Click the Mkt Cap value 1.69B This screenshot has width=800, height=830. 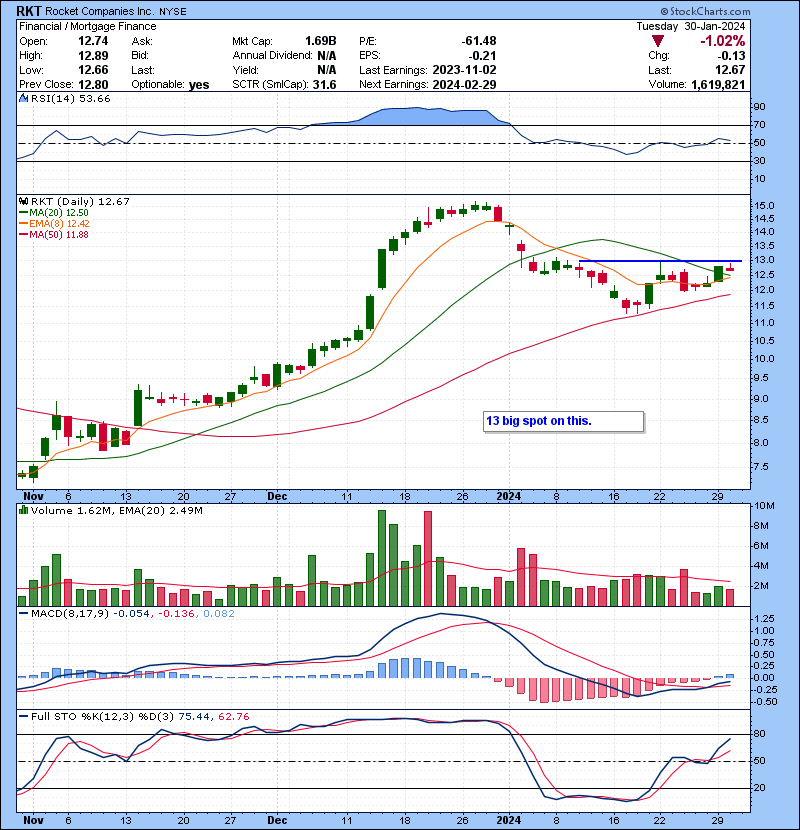tap(320, 41)
